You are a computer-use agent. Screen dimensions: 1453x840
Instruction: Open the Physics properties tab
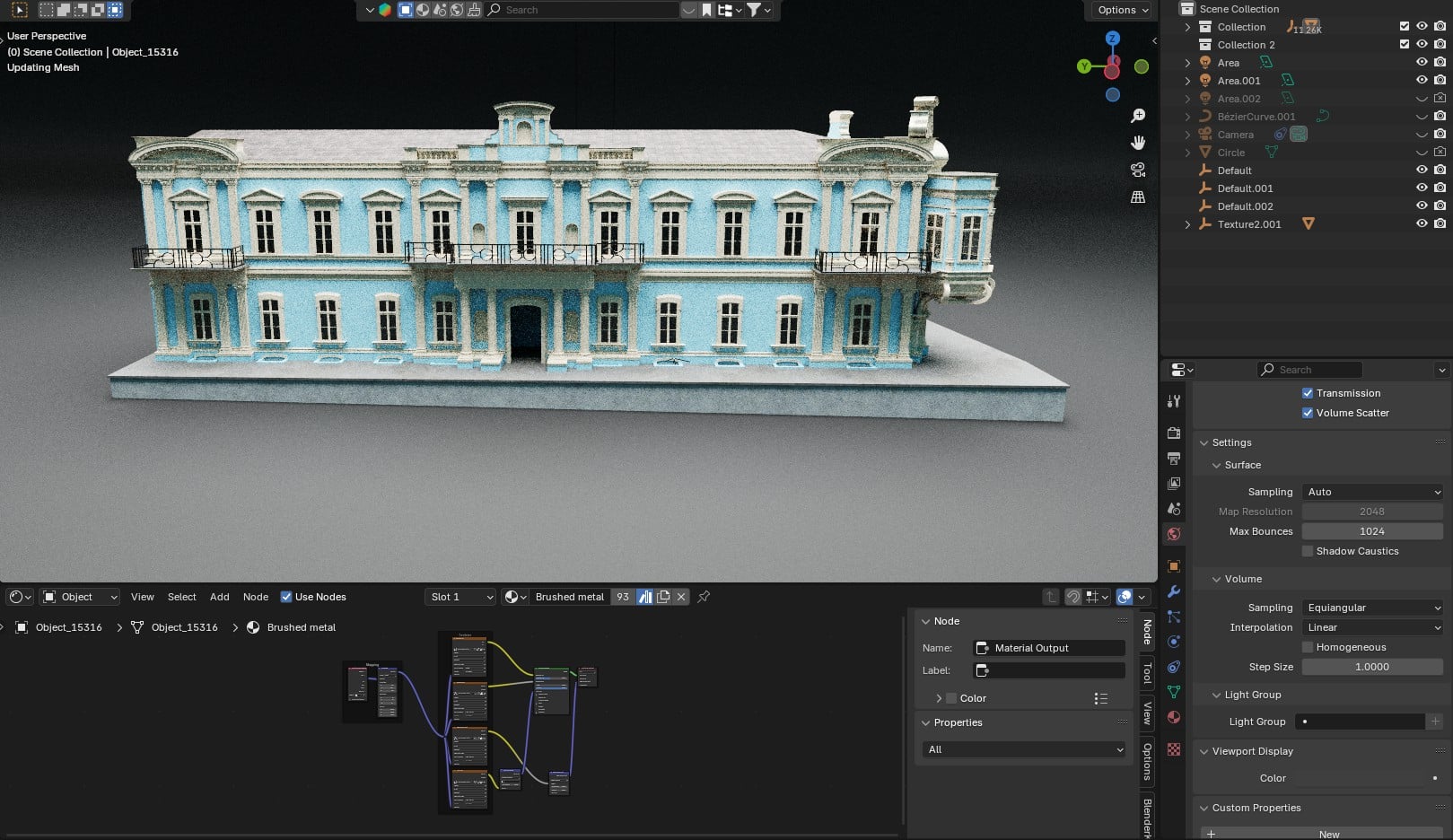tap(1174, 642)
